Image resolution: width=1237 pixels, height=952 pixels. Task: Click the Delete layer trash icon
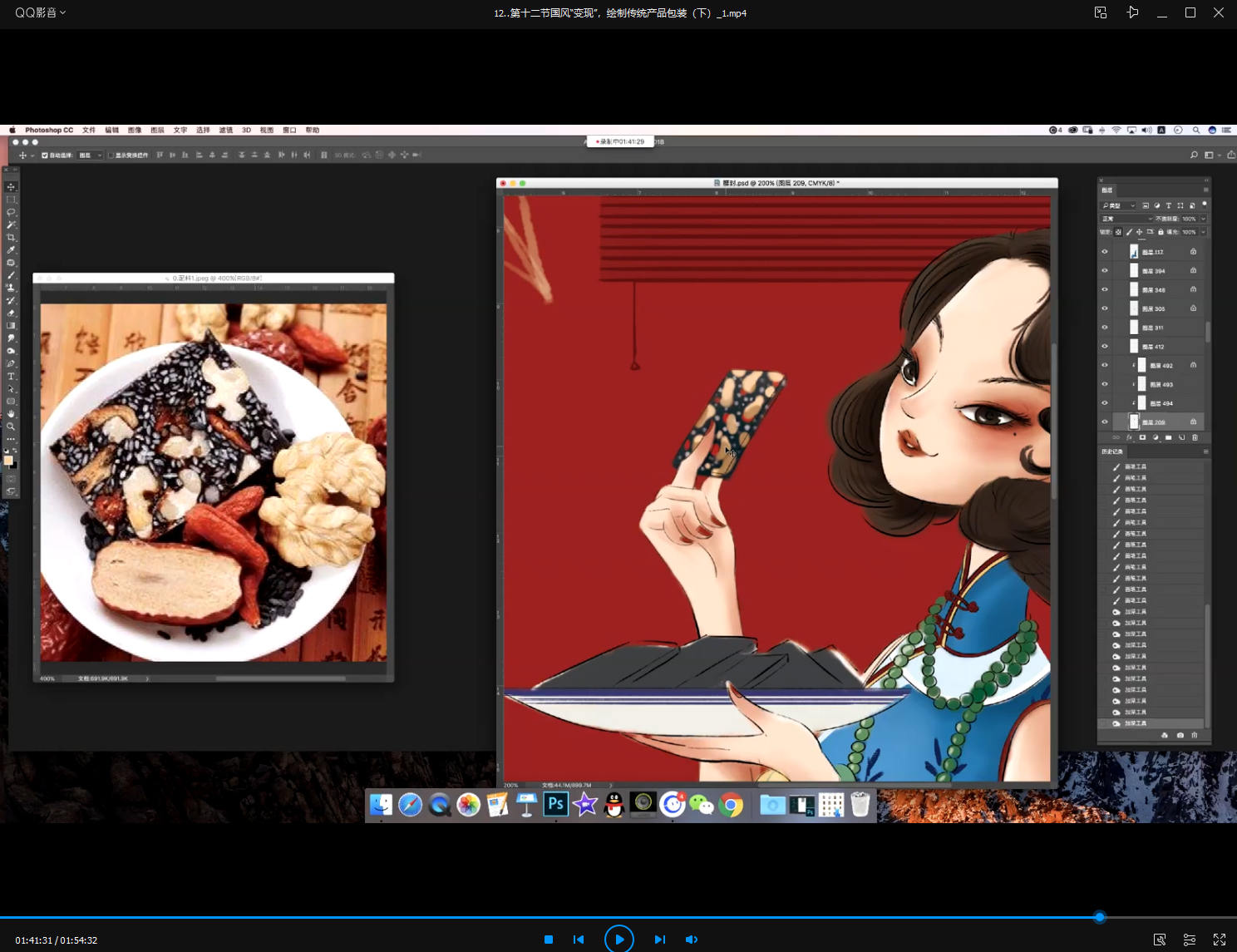point(1195,437)
